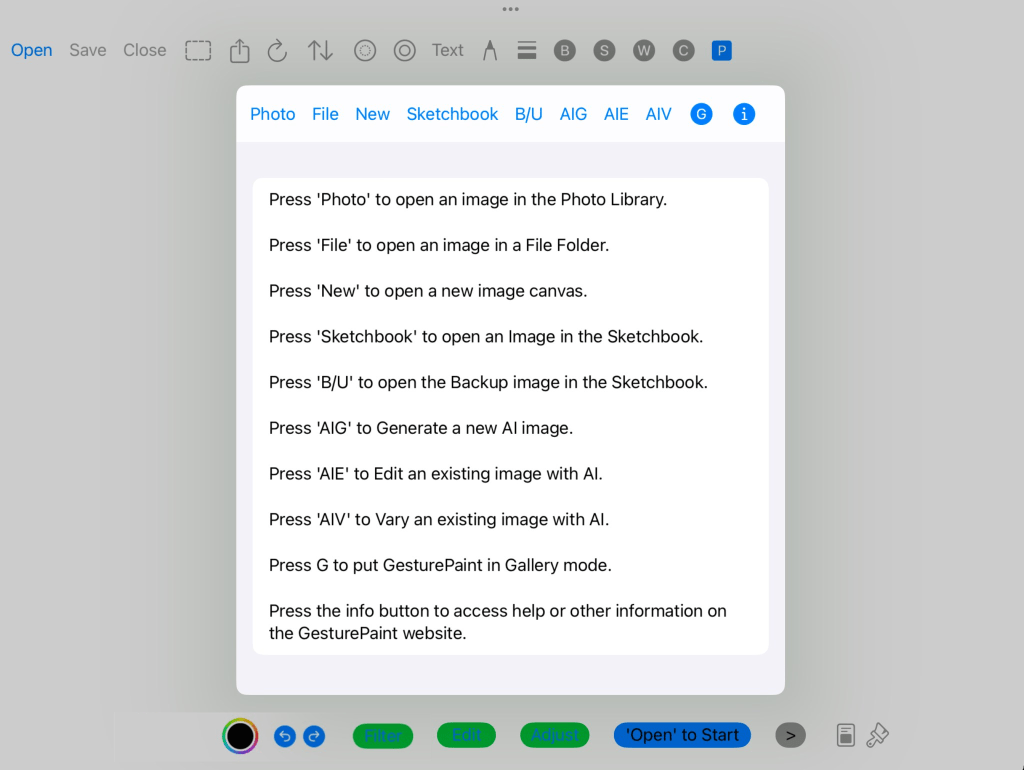The width and height of the screenshot is (1024, 770).
Task: Click the 'Open' to Start button
Action: (x=682, y=736)
